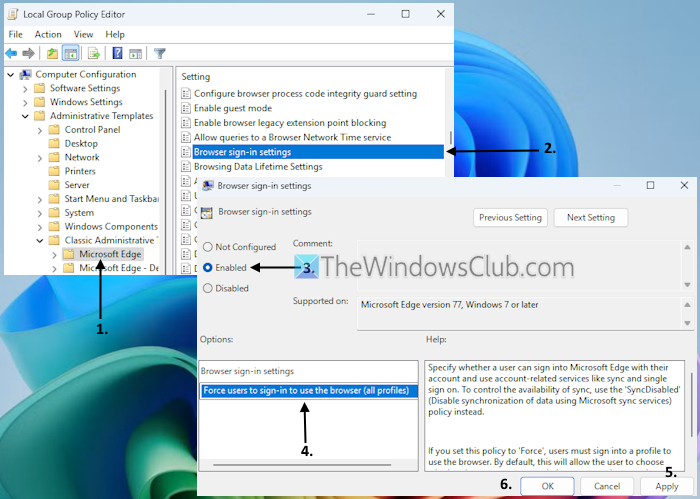Screen dimensions: 700x499
Task: Click the Apply button
Action: click(667, 486)
